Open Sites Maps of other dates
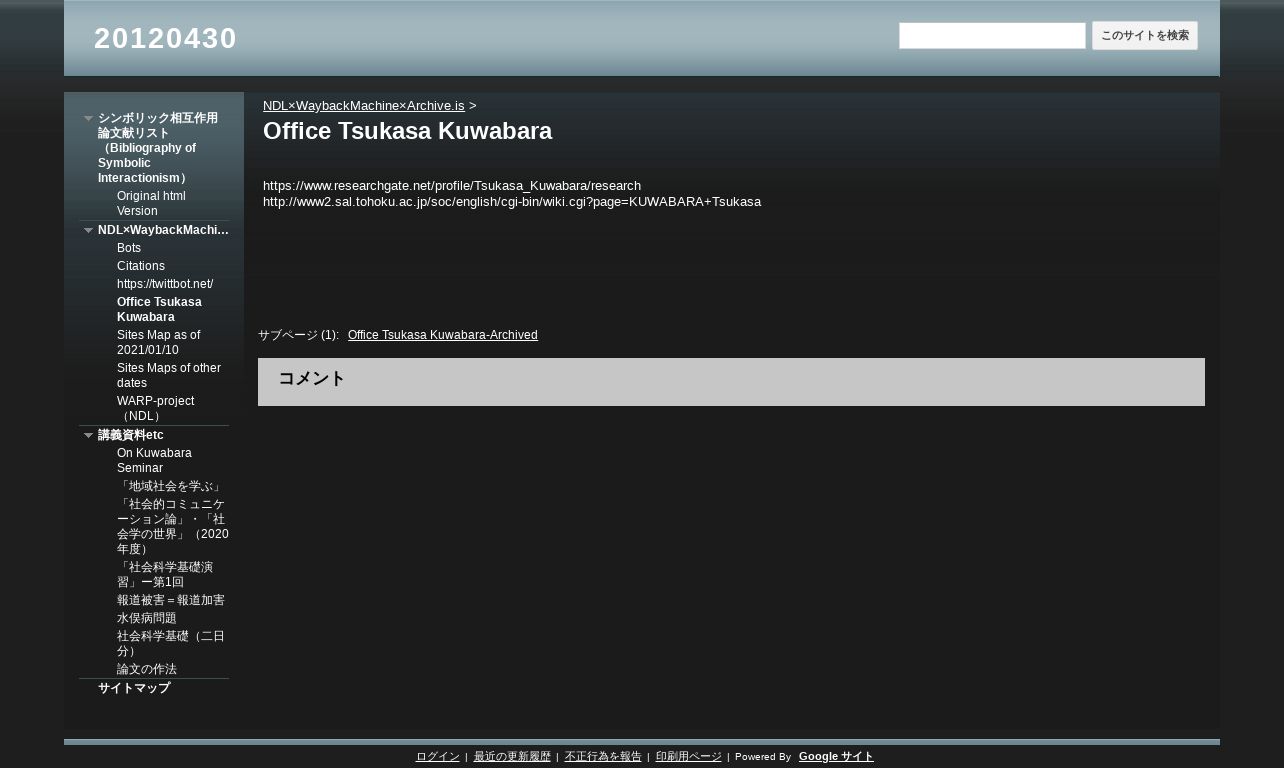Viewport: 1284px width, 768px height. (169, 375)
